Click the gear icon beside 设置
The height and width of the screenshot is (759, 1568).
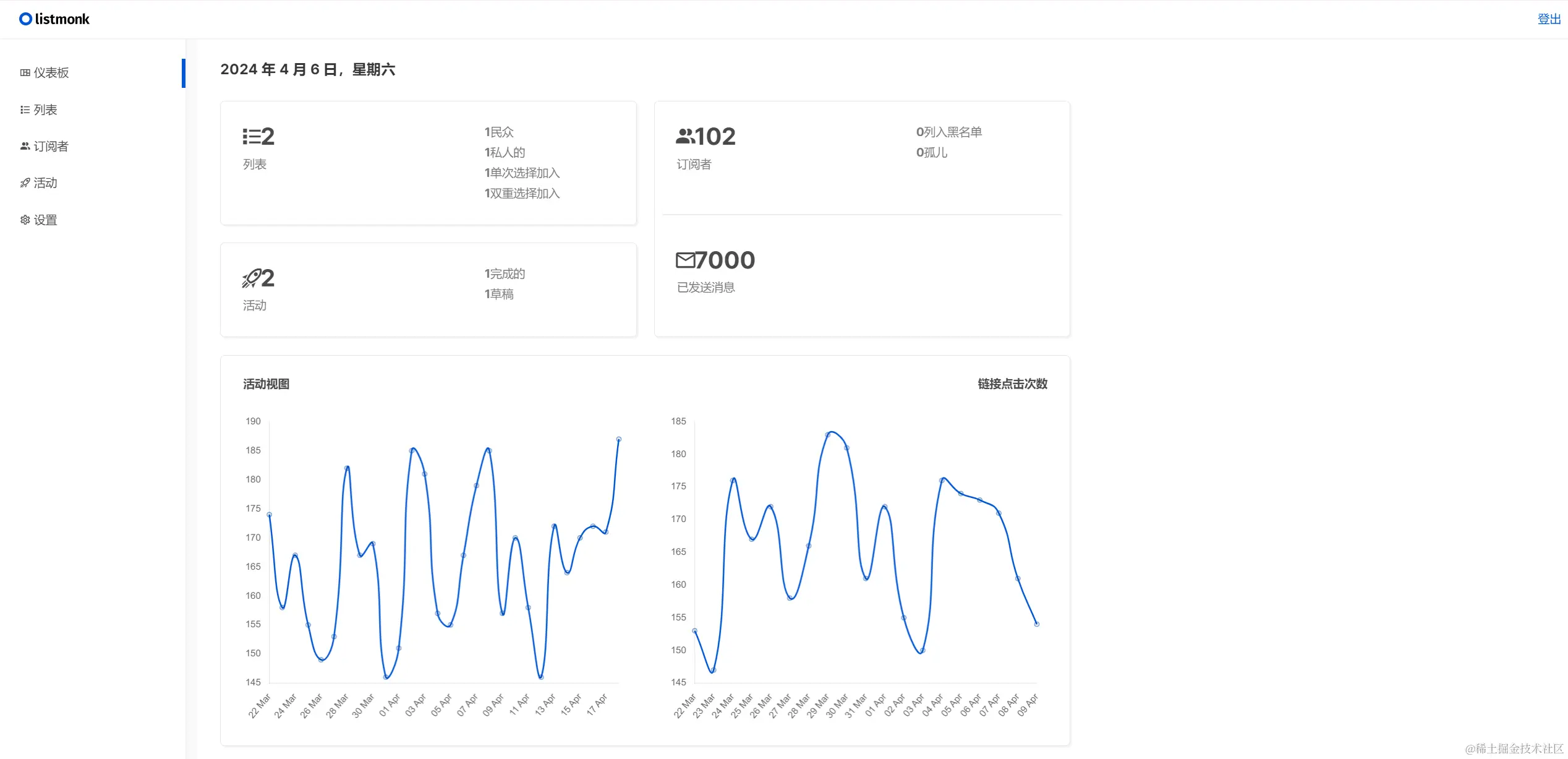click(x=25, y=220)
